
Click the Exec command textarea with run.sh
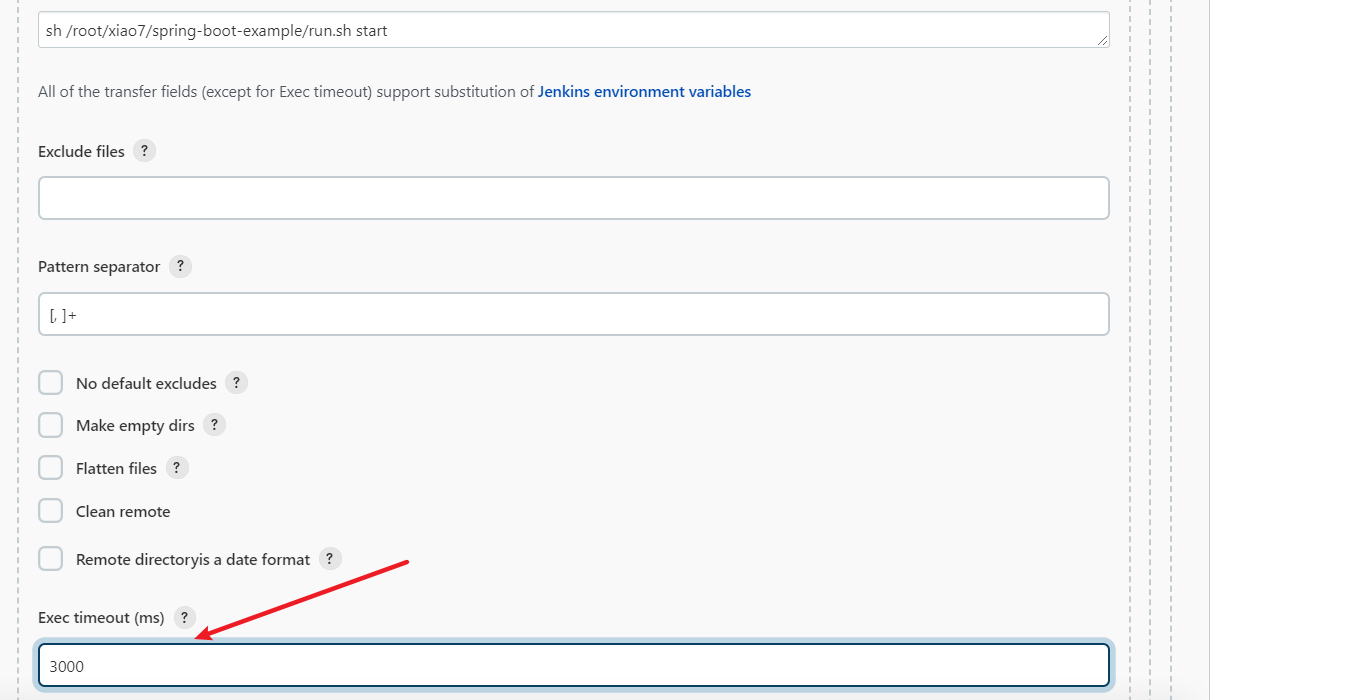click(574, 30)
